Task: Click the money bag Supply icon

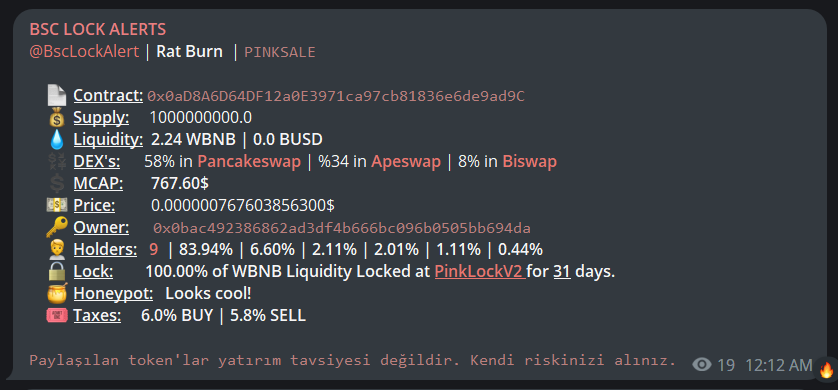Action: click(57, 118)
